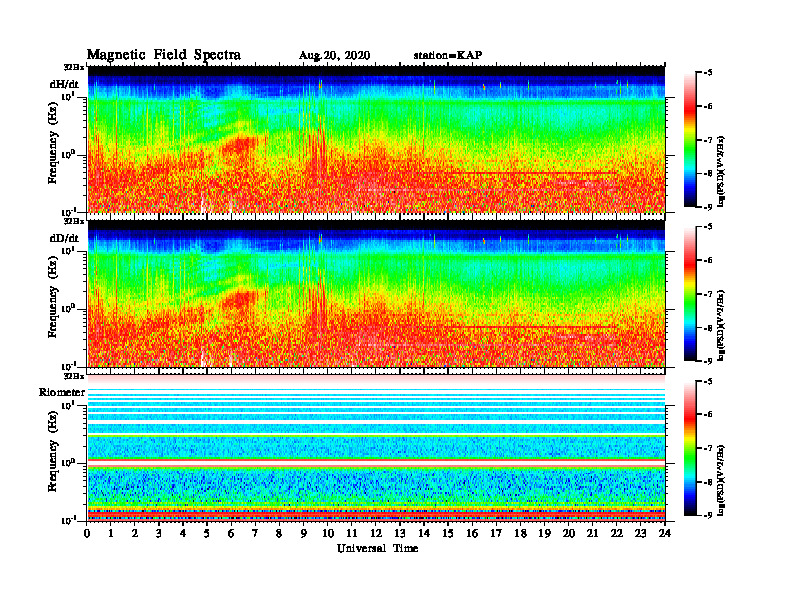Click the hour 14 tick label
The image size is (792, 612).
[424, 533]
